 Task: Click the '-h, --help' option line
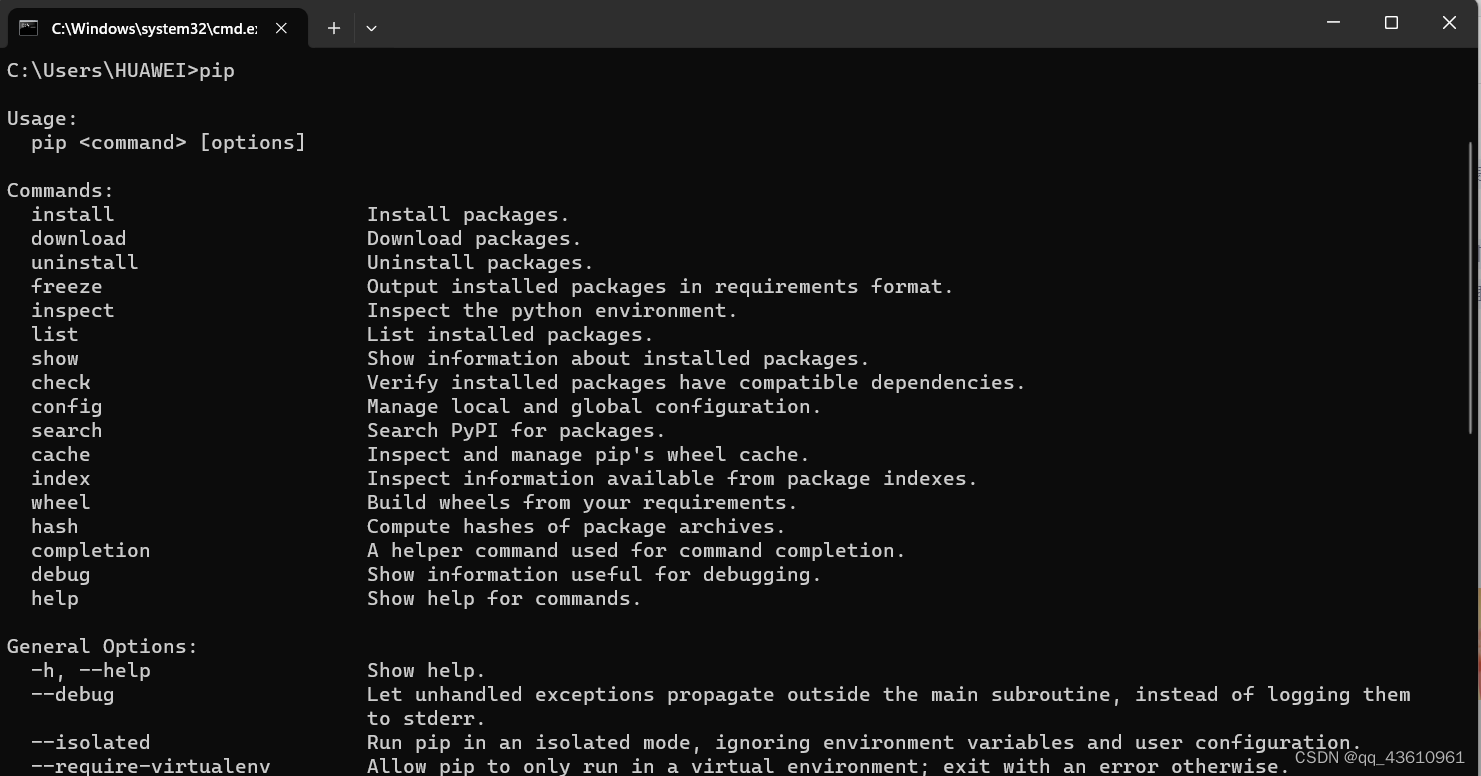pyautogui.click(x=90, y=670)
